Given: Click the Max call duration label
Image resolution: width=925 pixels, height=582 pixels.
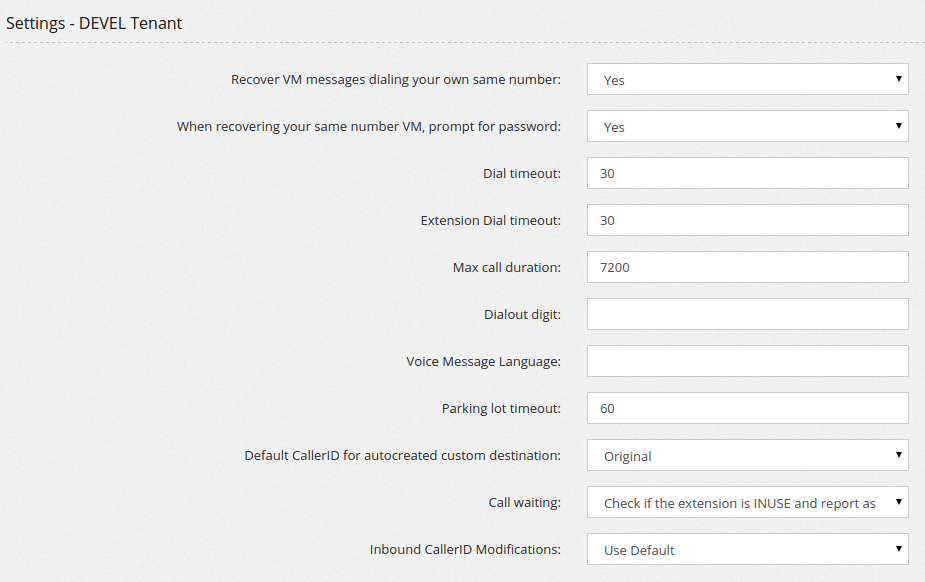Looking at the screenshot, I should pyautogui.click(x=507, y=267).
